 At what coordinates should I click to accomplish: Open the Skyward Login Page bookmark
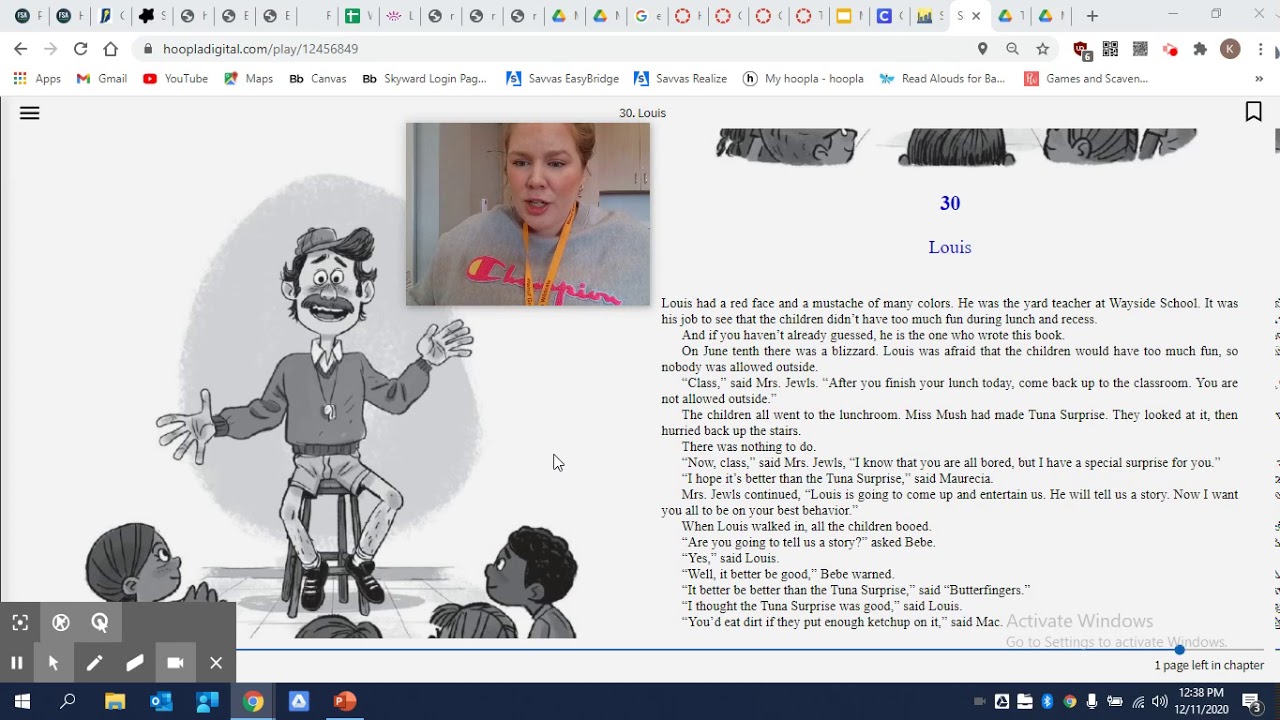click(x=424, y=79)
